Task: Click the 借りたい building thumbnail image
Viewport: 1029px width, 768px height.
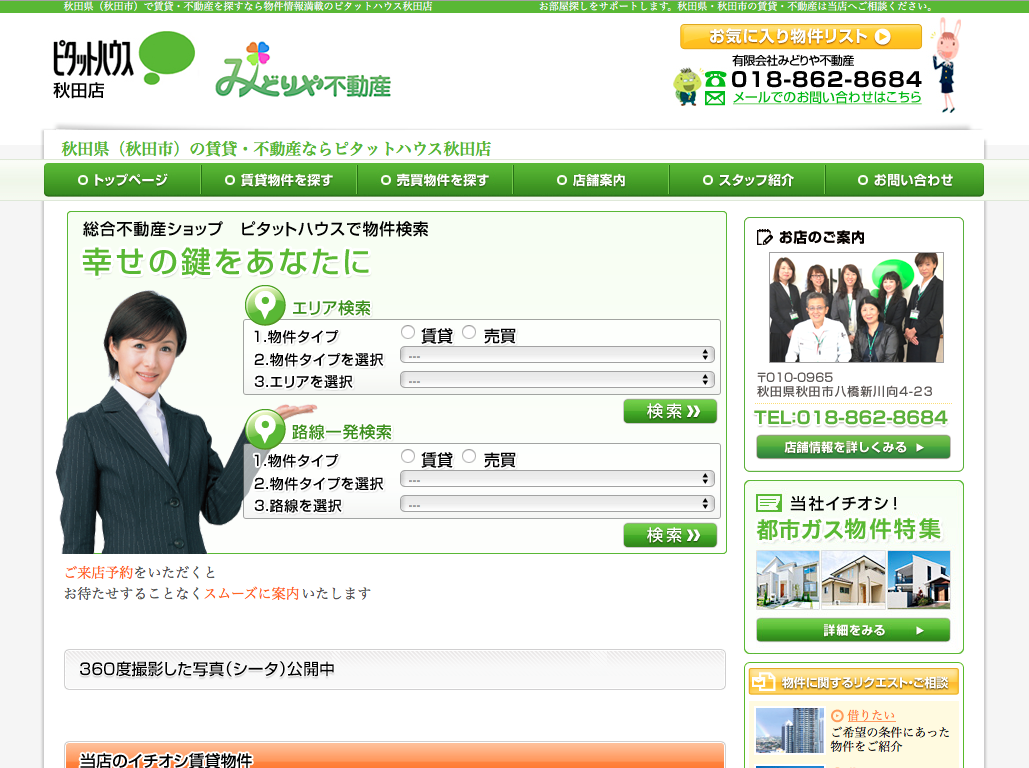Action: point(789,730)
